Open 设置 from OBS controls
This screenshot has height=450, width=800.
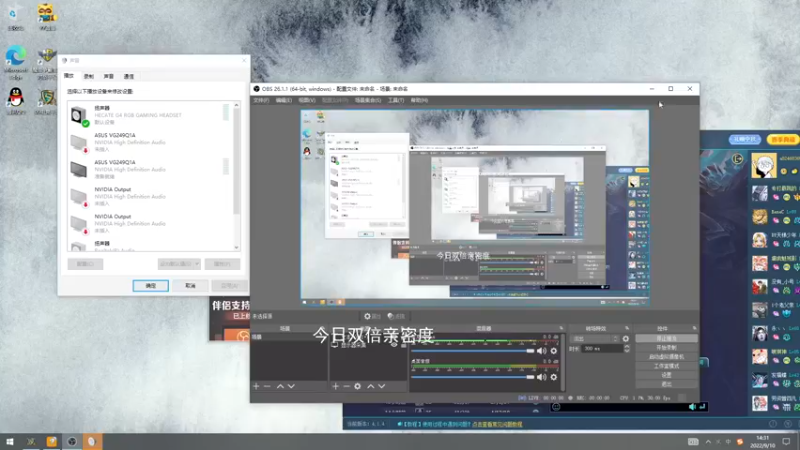click(666, 375)
